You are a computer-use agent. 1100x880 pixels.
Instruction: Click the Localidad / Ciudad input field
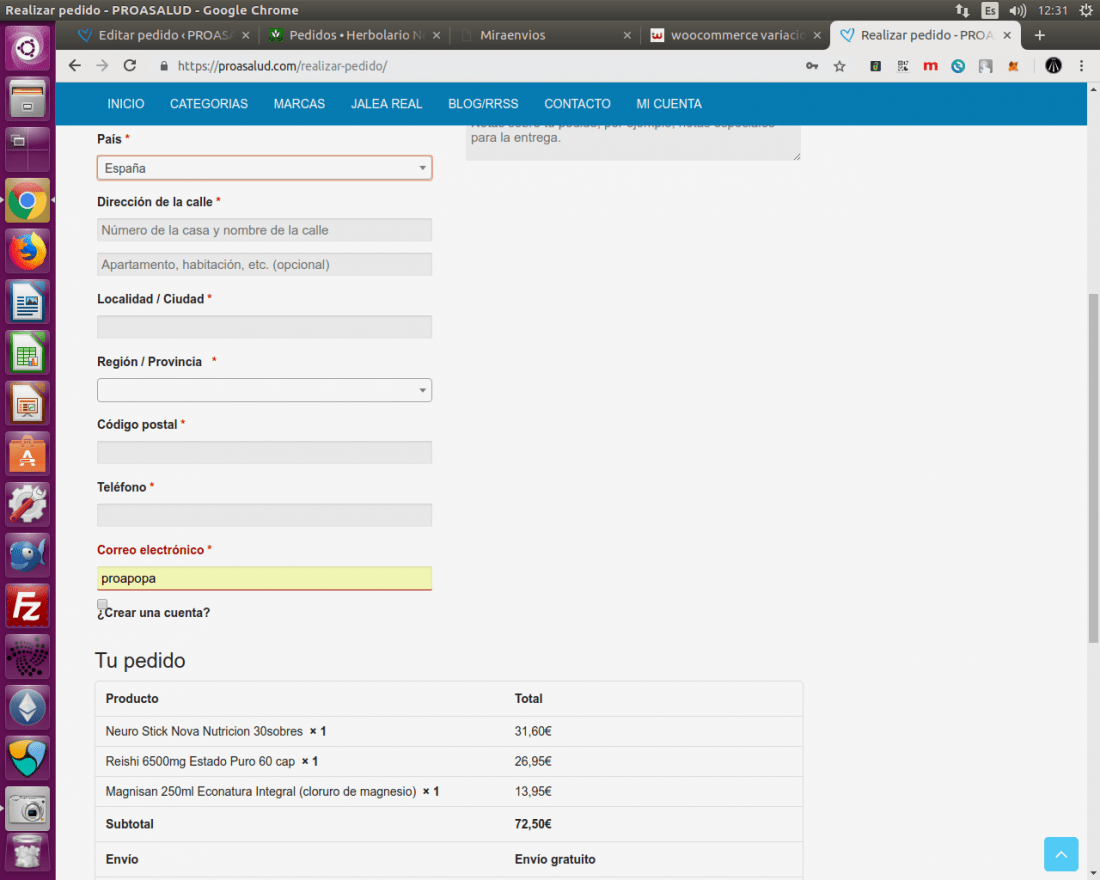[x=264, y=327]
